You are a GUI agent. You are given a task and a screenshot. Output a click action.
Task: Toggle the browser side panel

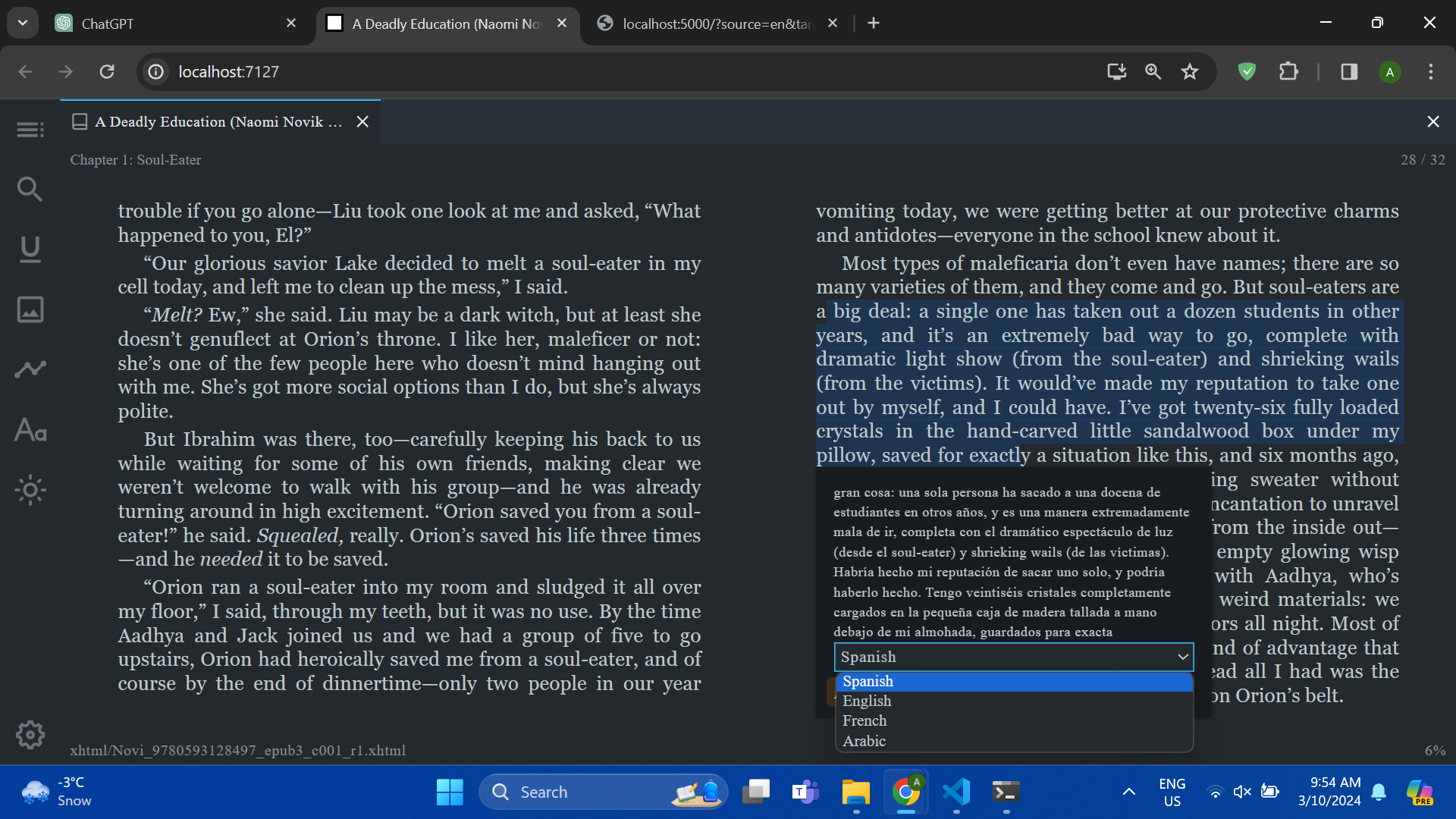(x=1348, y=71)
